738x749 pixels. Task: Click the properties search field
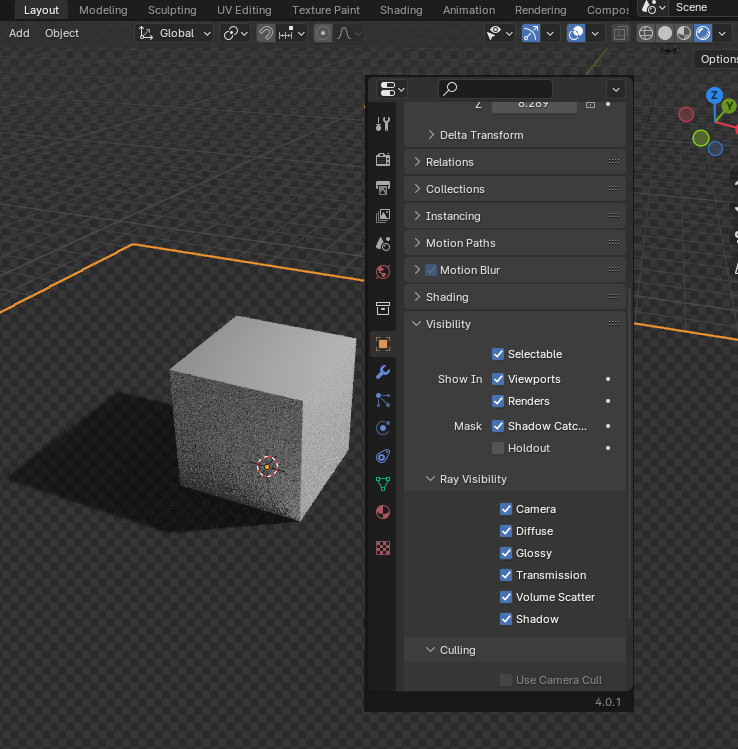(x=495, y=89)
